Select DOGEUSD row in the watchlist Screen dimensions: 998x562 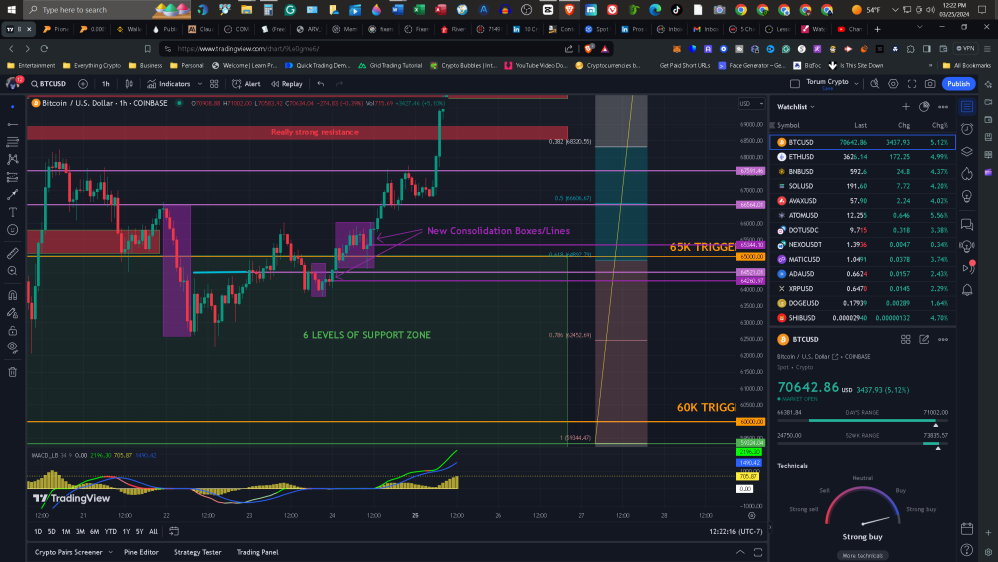pos(862,303)
